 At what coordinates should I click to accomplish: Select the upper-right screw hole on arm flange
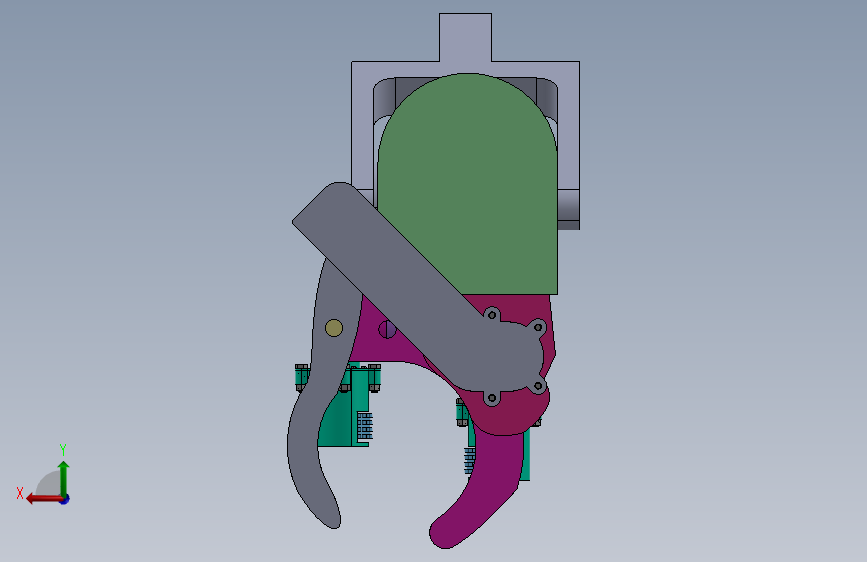pos(537,327)
